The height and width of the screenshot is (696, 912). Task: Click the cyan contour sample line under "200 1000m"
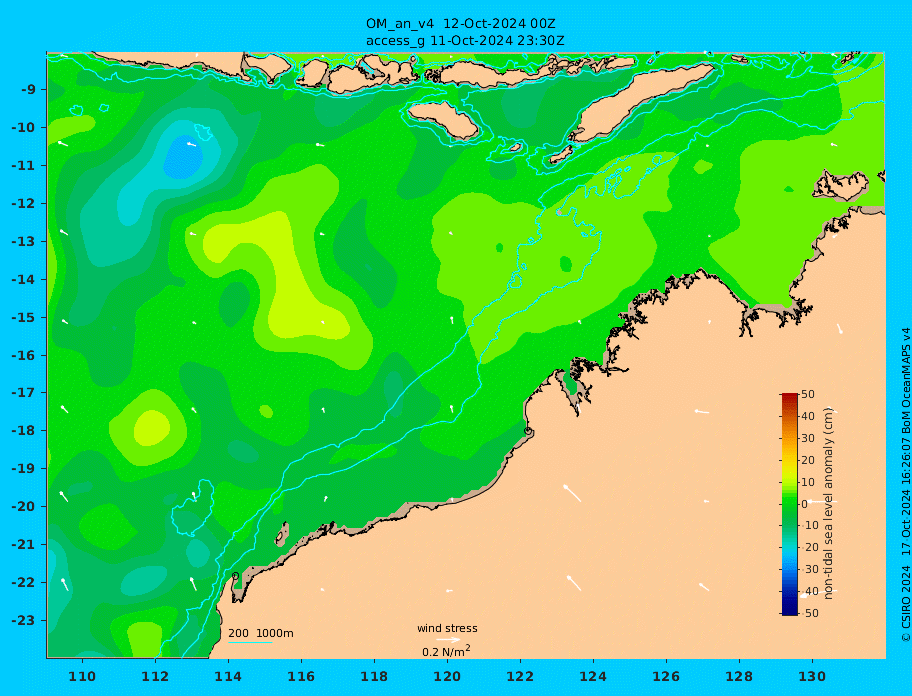coord(250,642)
